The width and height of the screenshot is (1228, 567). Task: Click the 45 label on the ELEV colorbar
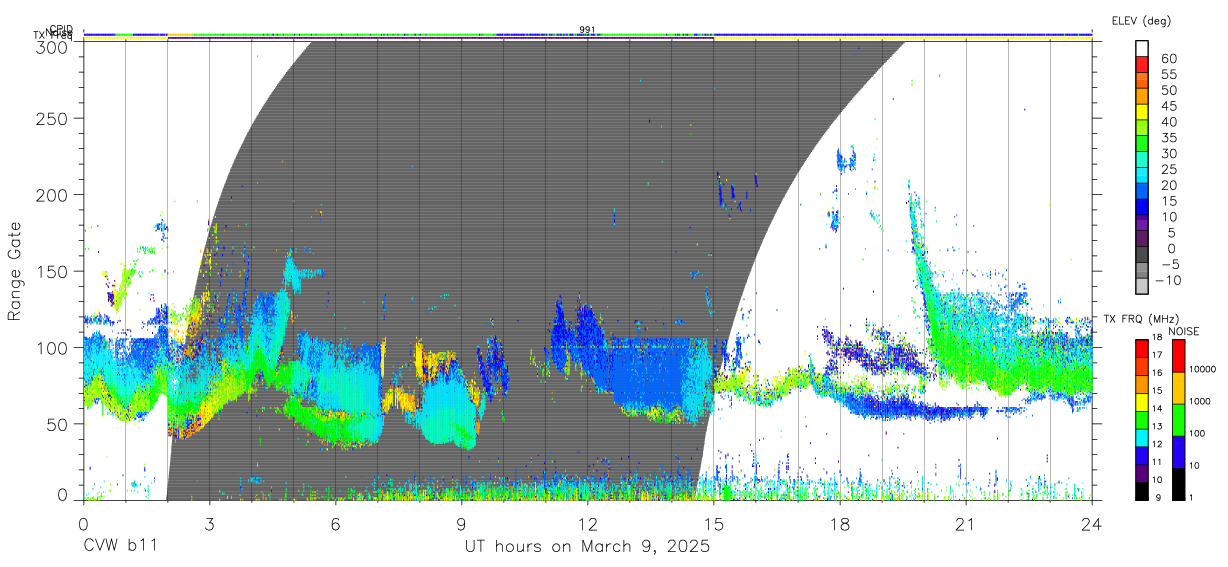coord(1169,105)
